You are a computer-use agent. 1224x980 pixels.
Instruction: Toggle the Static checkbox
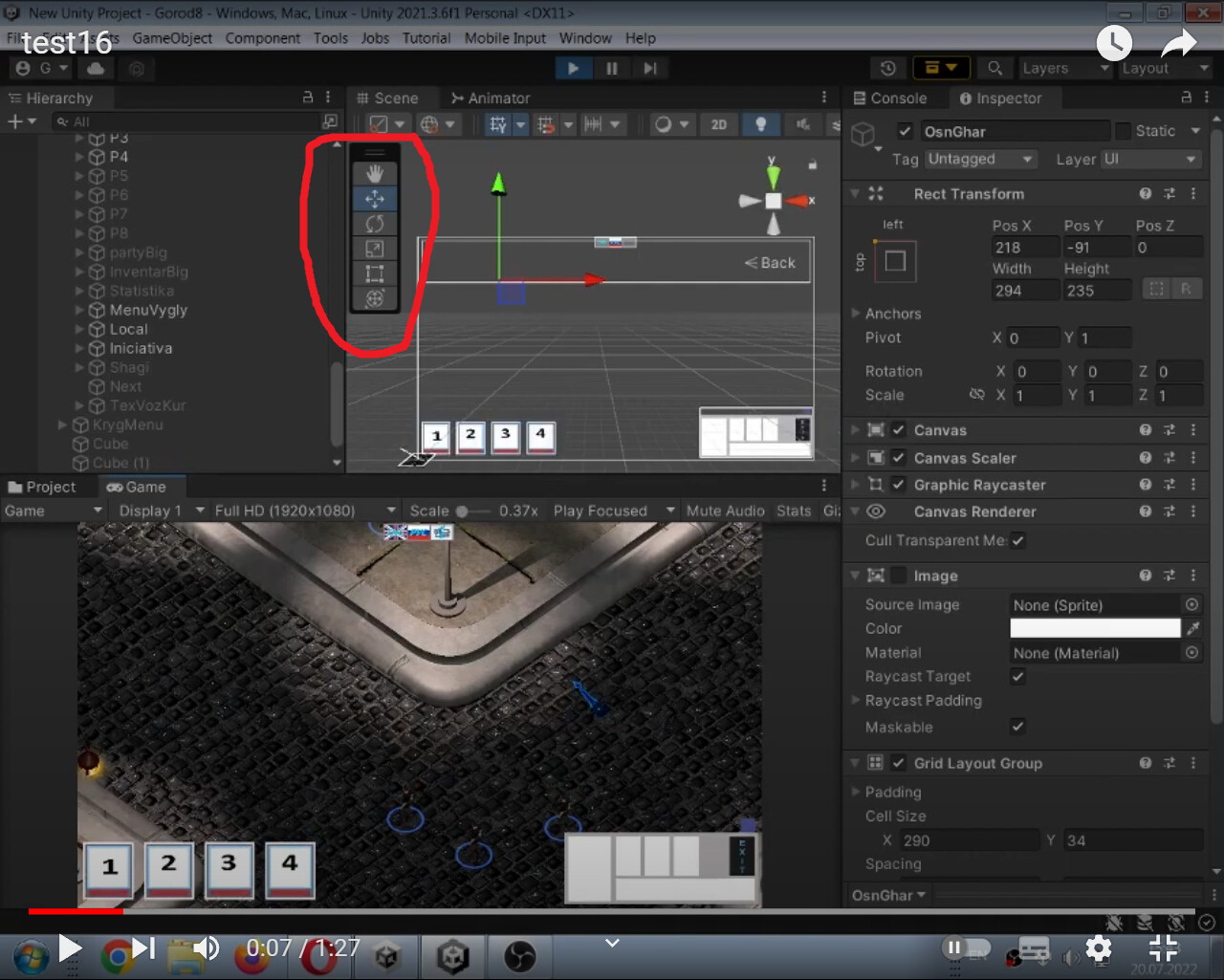point(1123,131)
